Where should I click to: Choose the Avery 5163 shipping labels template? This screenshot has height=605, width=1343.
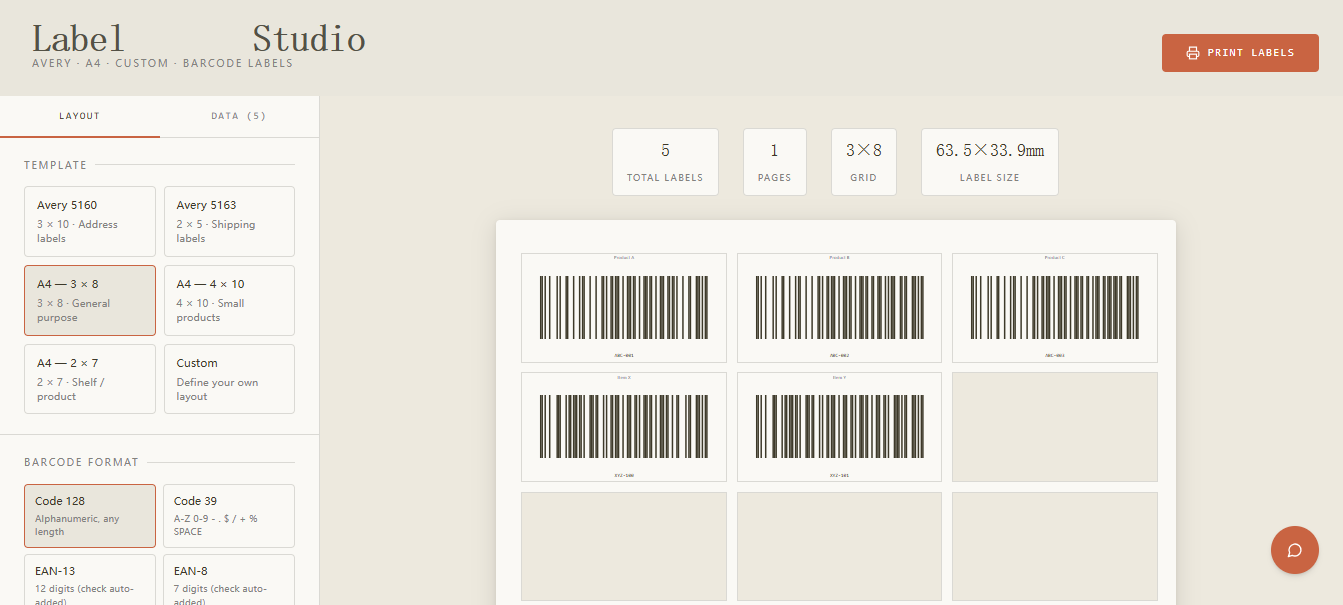click(229, 221)
